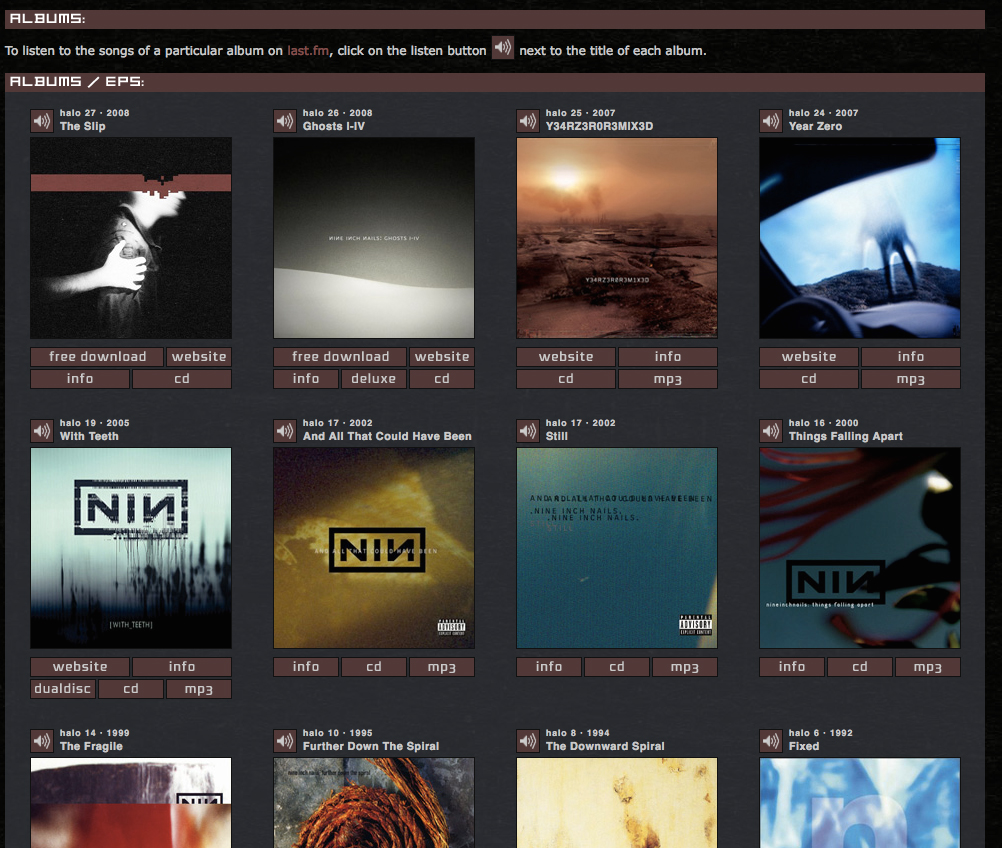The height and width of the screenshot is (848, 1002).
Task: Open the Y34RZ3R0R3MIX3D website button
Action: point(566,357)
